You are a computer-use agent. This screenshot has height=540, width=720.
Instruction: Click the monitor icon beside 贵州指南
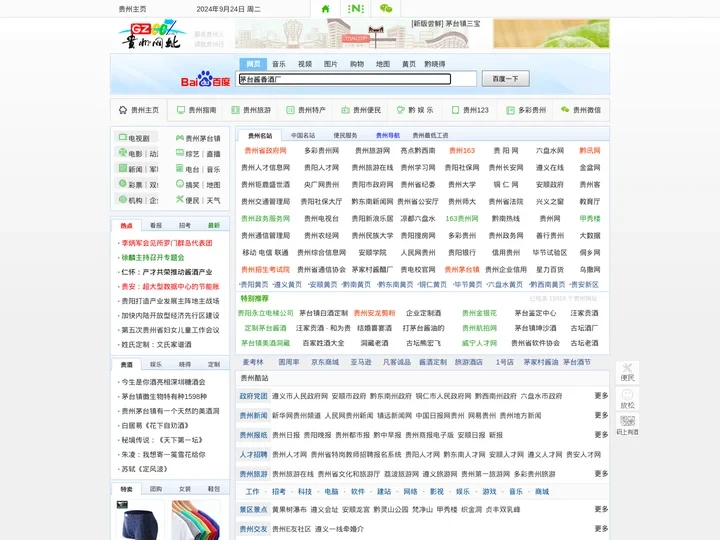[x=181, y=110]
